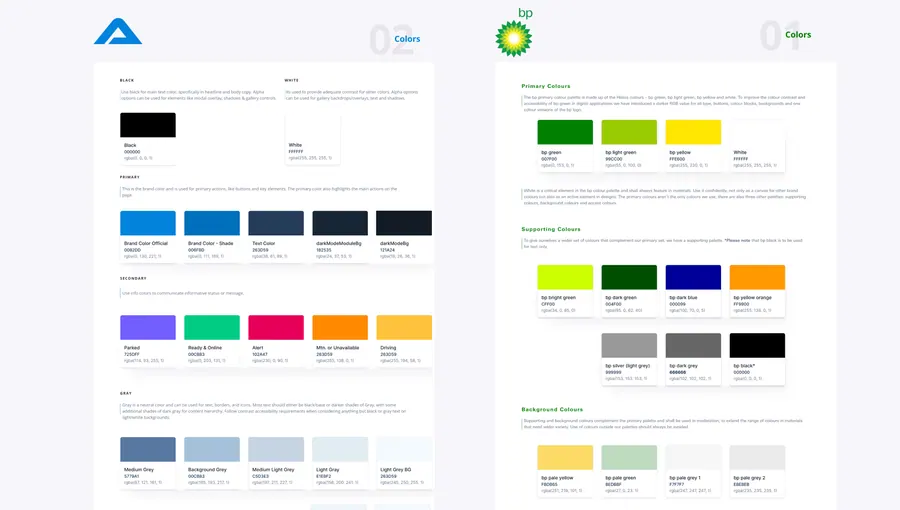Screen dimensions: 900x510
Task: Select the bp black swatch
Action: coord(757,345)
